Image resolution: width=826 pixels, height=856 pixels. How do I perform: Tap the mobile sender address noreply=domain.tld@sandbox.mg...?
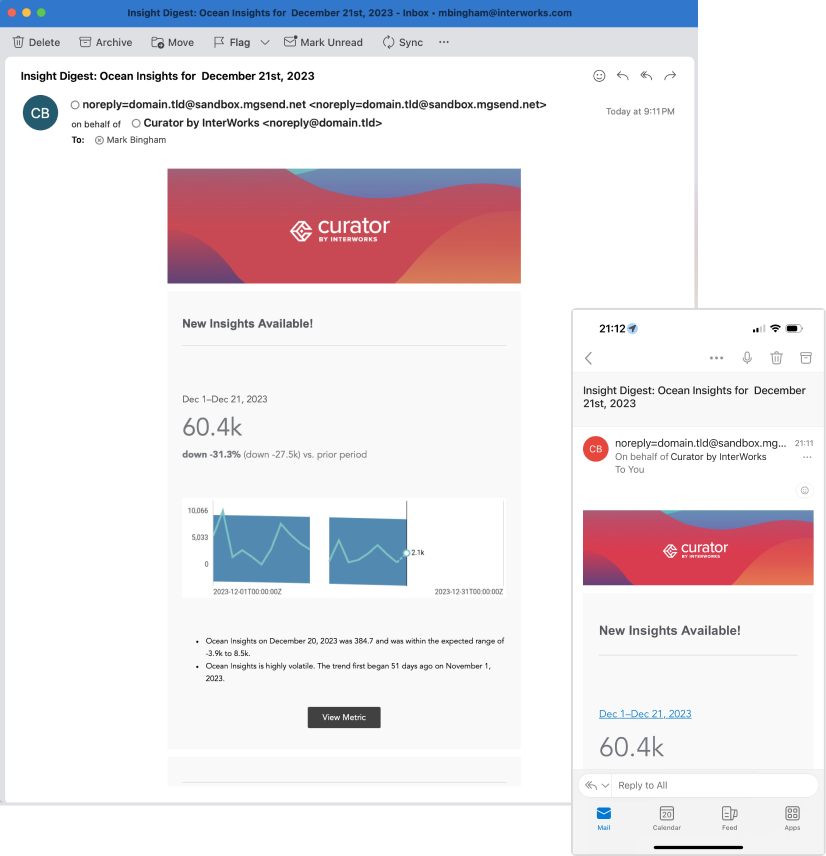click(x=700, y=443)
